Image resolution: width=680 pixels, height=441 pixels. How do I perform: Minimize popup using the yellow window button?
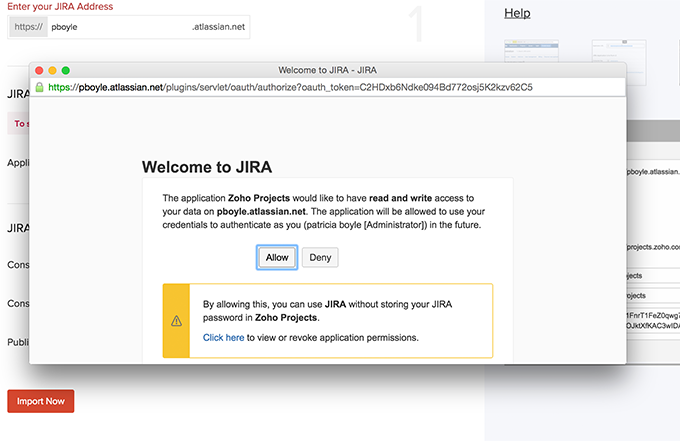click(x=53, y=71)
